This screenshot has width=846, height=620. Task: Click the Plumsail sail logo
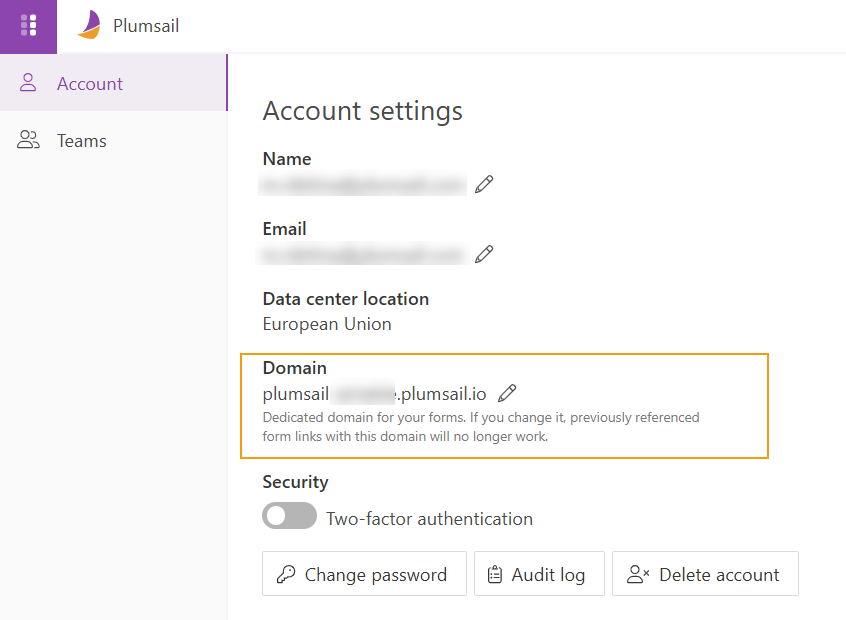pyautogui.click(x=89, y=26)
